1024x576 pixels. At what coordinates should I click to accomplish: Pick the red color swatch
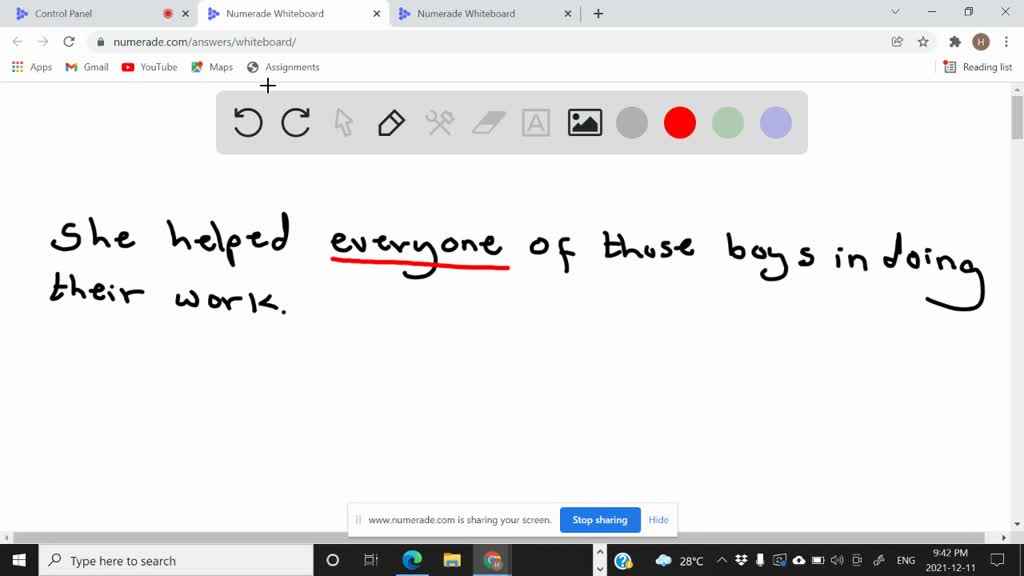pos(680,123)
